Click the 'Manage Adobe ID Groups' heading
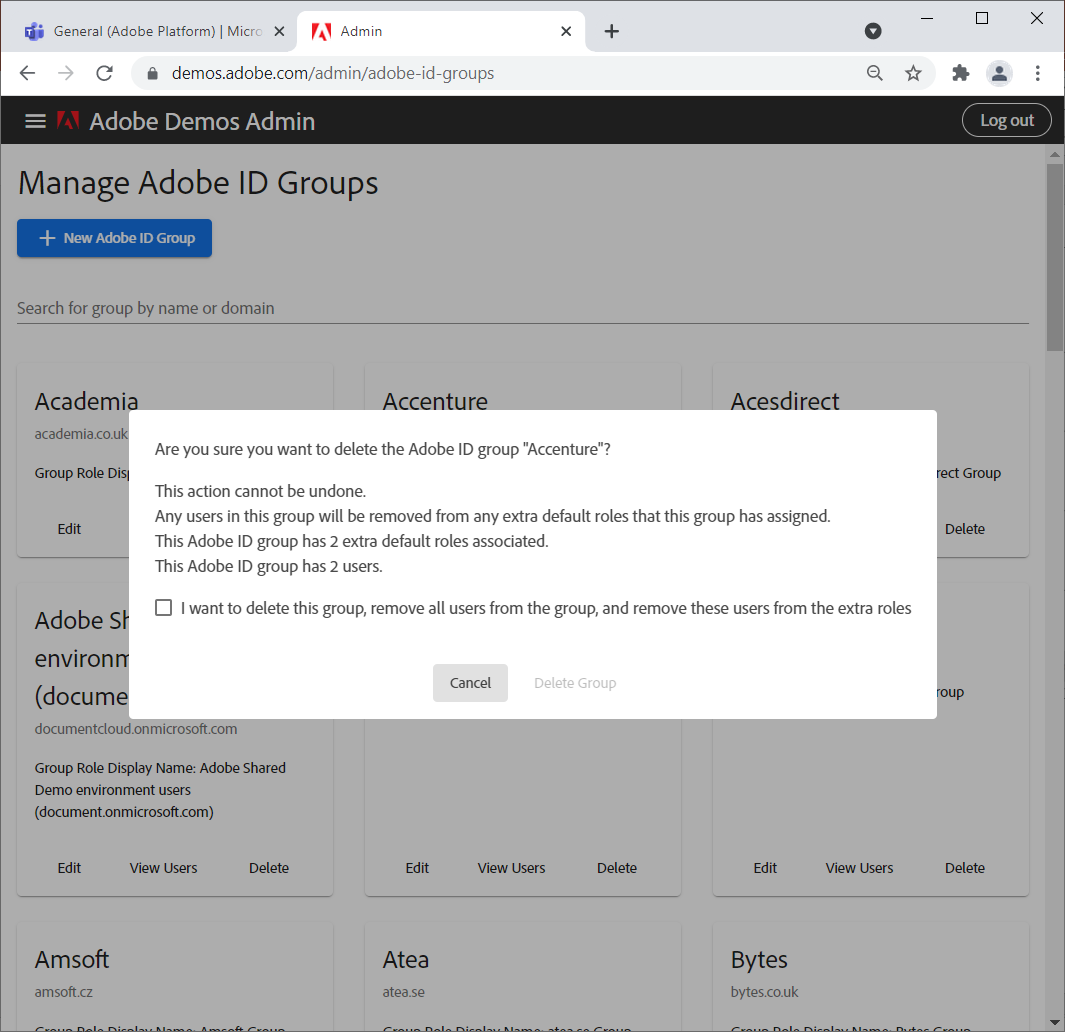Viewport: 1065px width, 1032px height. pyautogui.click(x=198, y=183)
